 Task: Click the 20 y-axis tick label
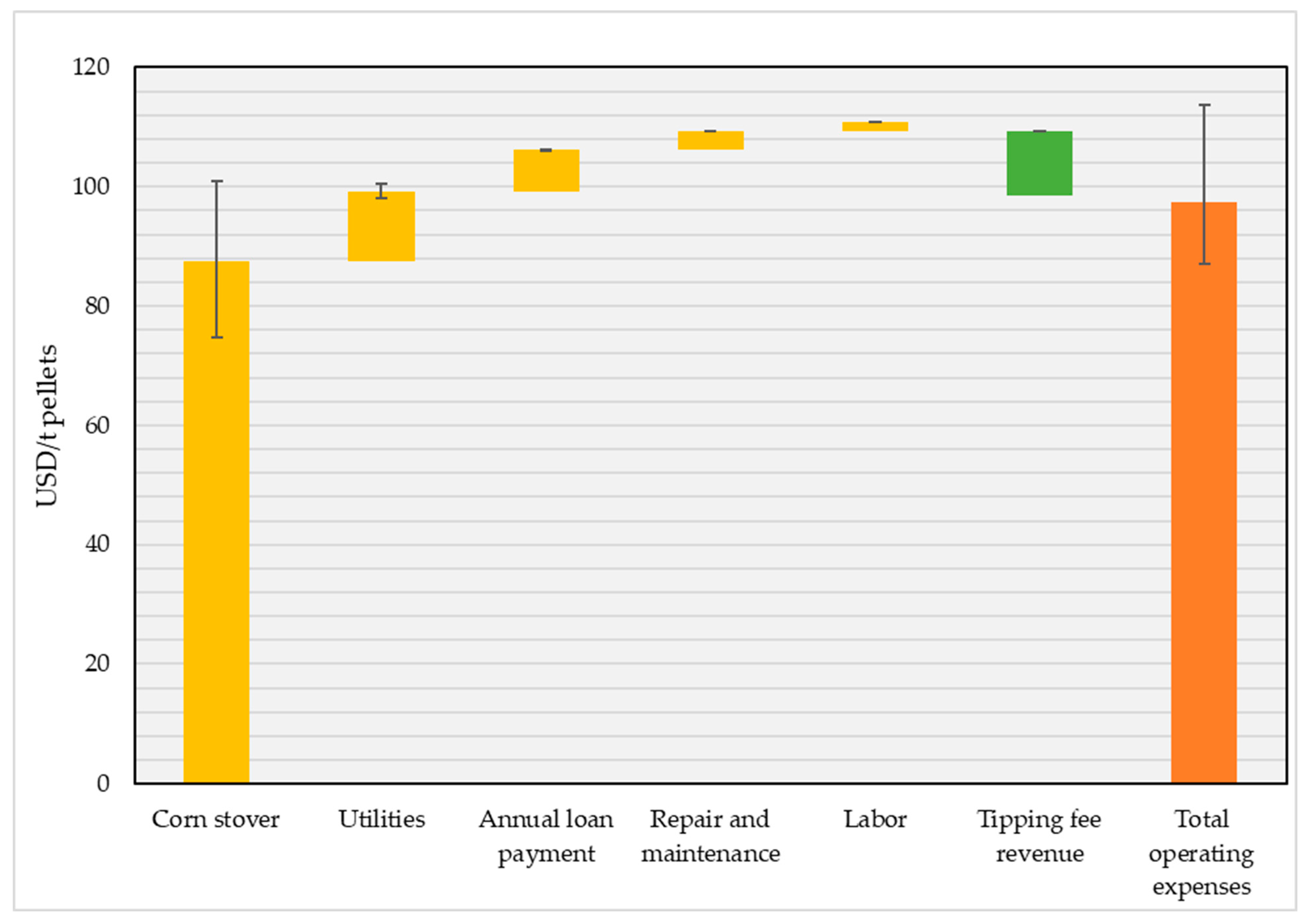(97, 664)
